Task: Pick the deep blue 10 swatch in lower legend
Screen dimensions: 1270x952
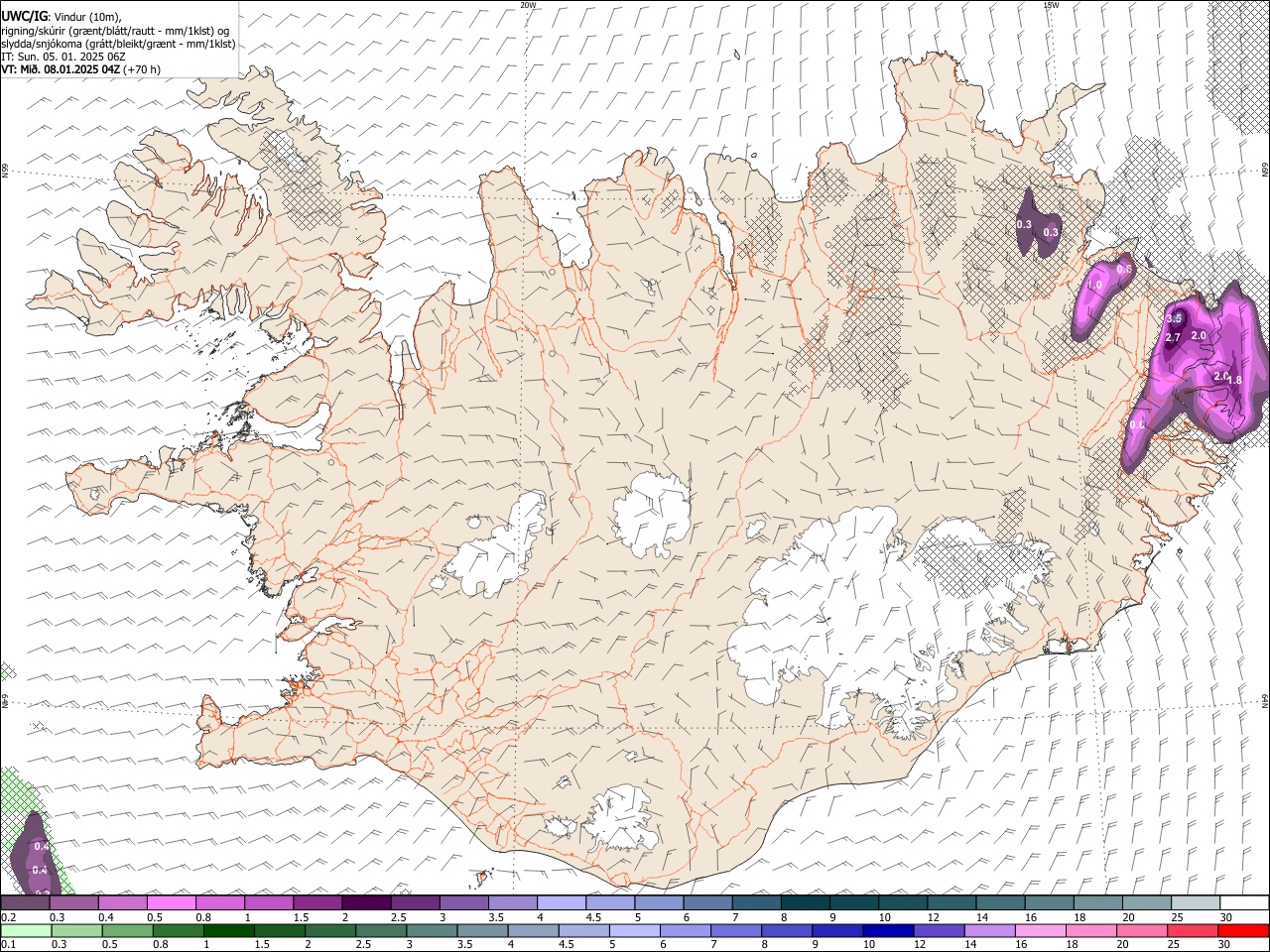Action: coord(888,931)
